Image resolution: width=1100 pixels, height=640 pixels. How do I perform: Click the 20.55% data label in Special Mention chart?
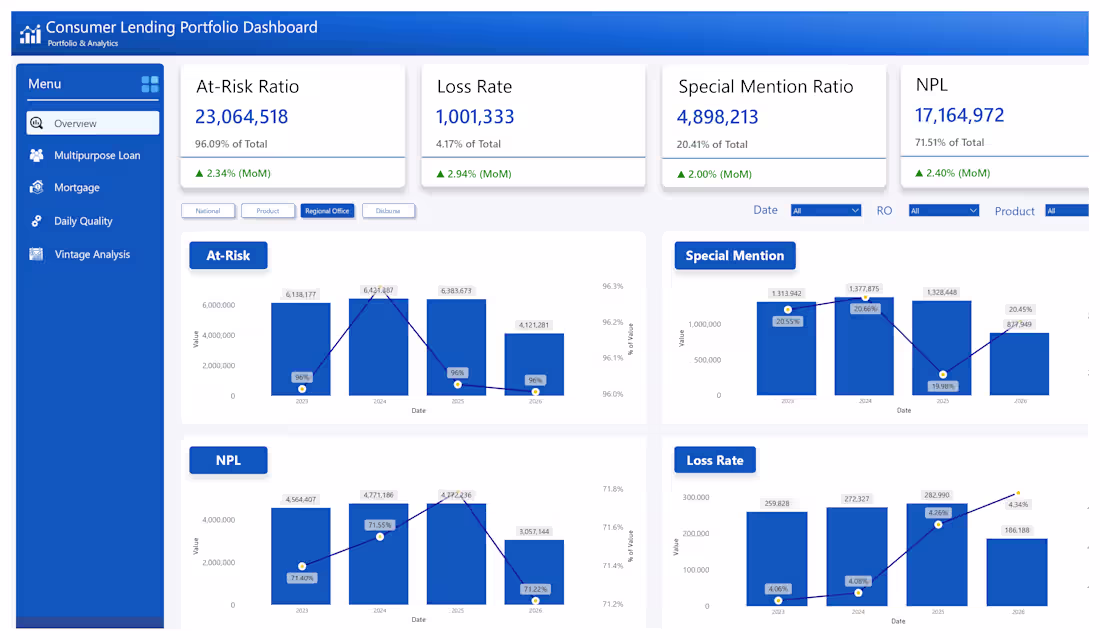787,321
